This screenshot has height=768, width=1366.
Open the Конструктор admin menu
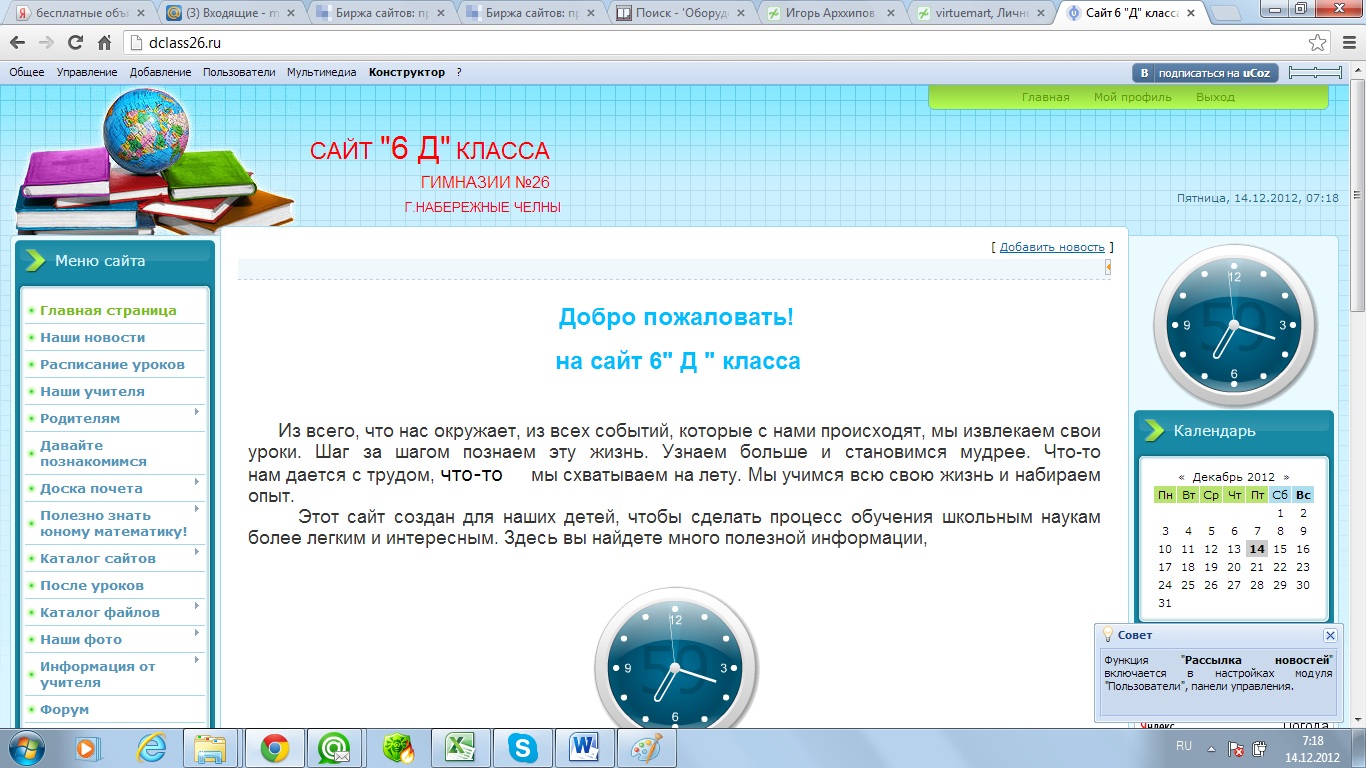coord(407,72)
